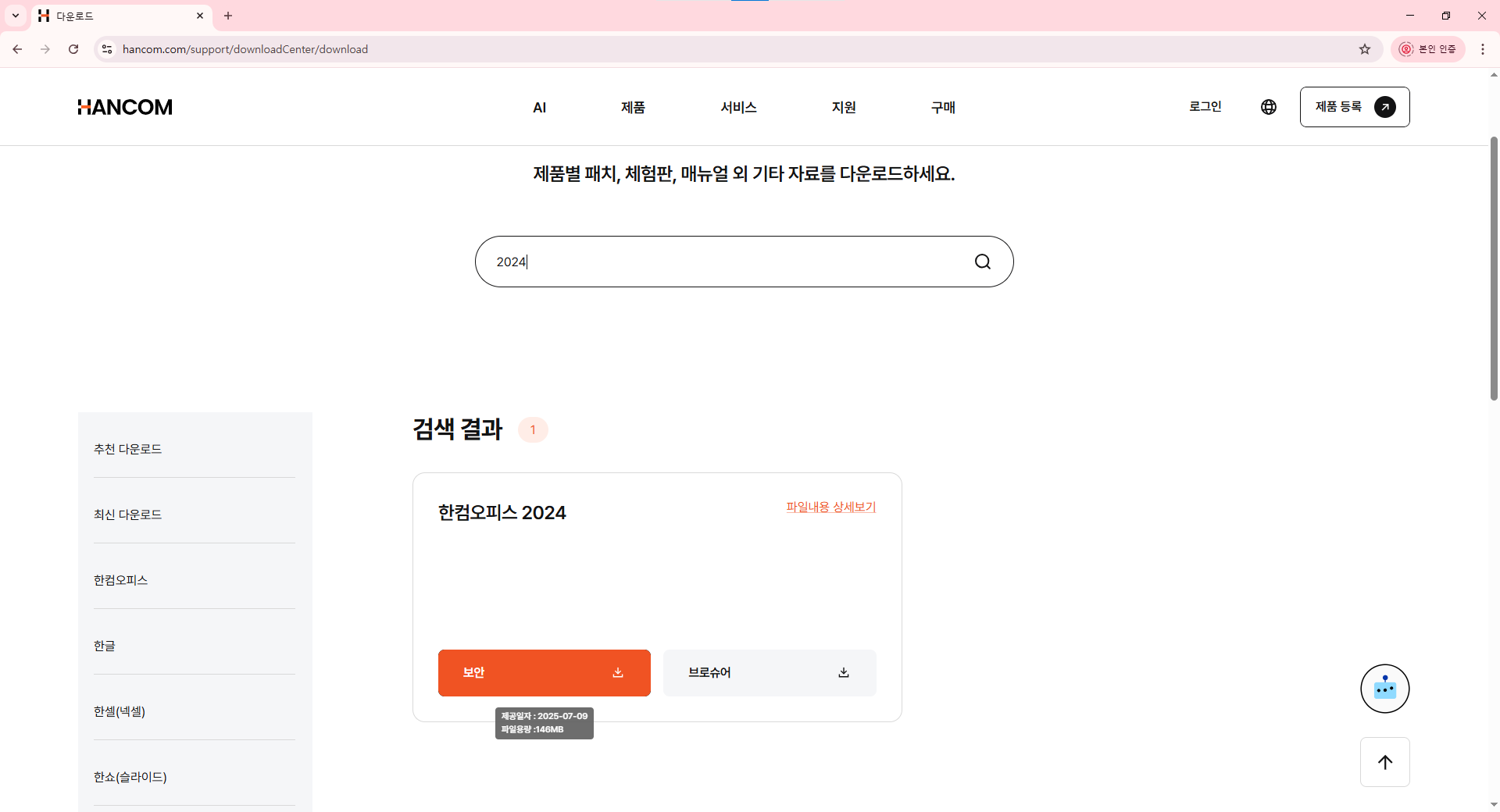The height and width of the screenshot is (812, 1500).
Task: Open the 지원 menu
Action: click(x=844, y=107)
